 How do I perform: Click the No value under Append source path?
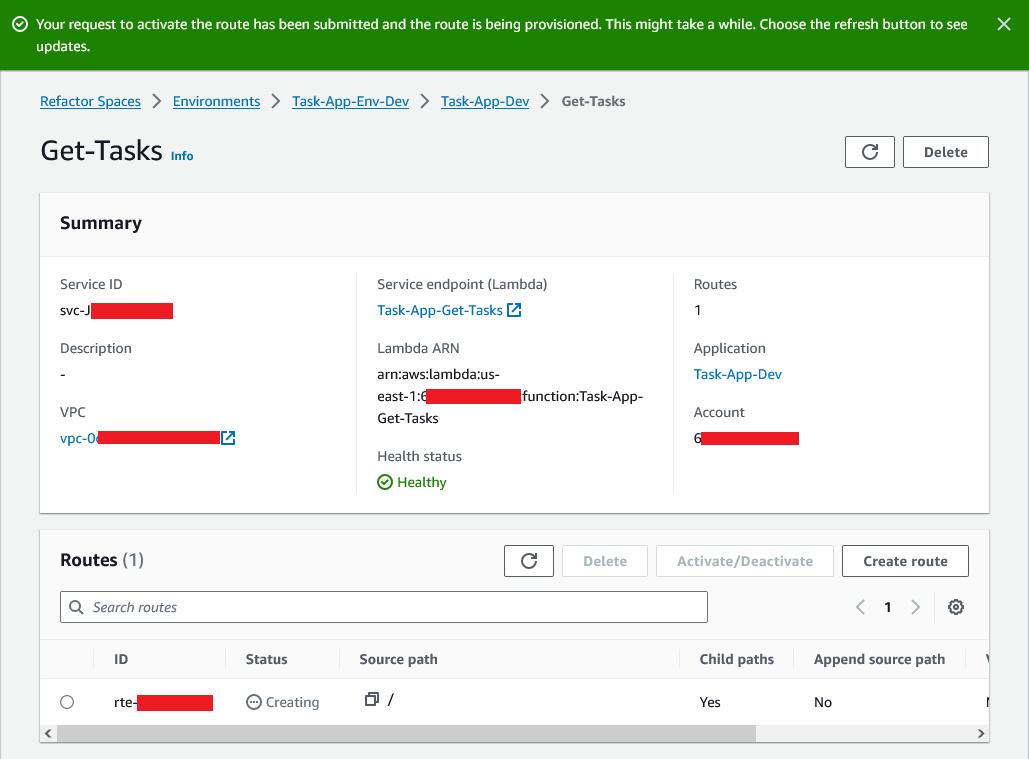[823, 702]
